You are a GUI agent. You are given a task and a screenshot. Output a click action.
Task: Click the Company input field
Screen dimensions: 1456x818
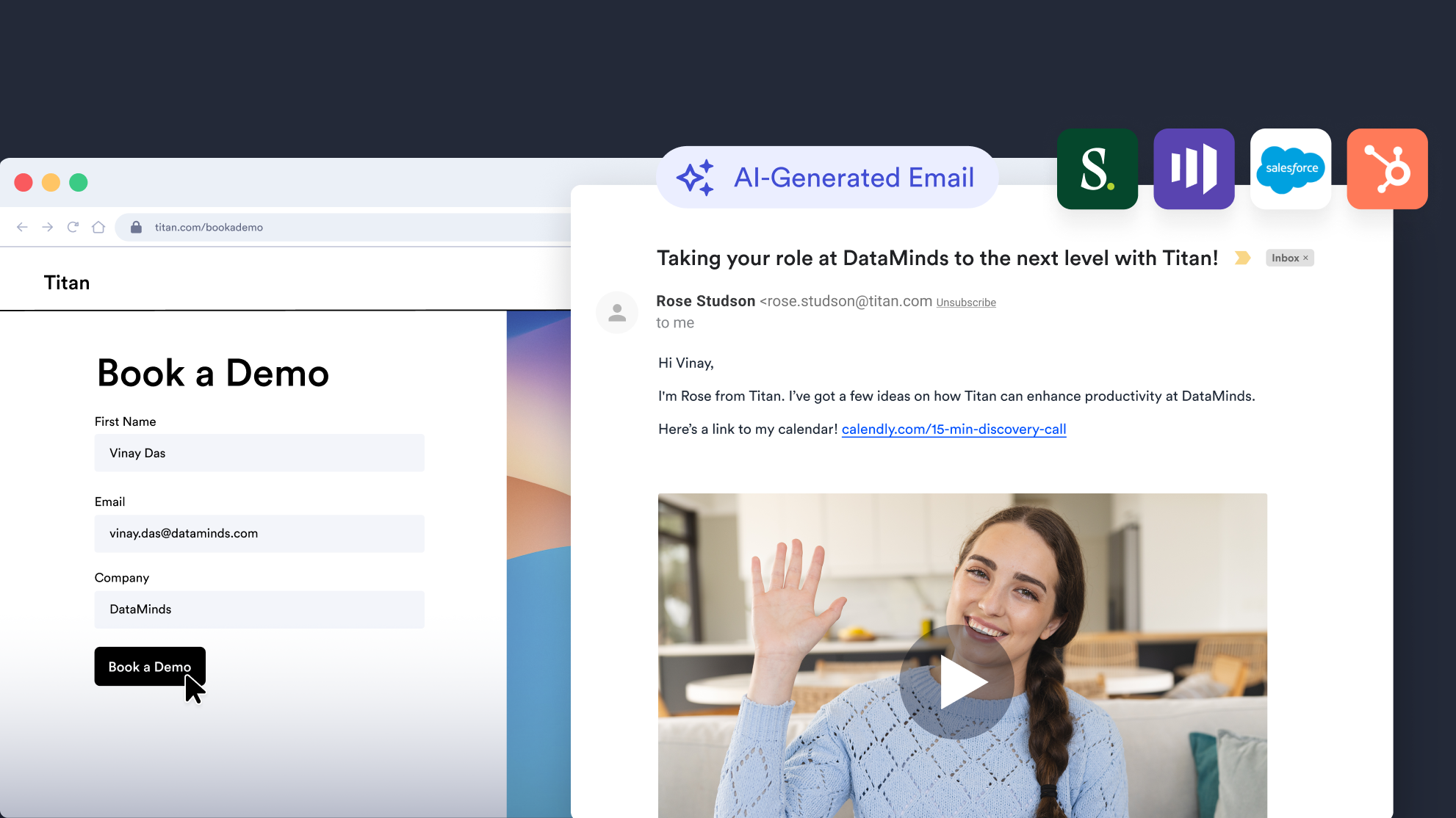259,609
